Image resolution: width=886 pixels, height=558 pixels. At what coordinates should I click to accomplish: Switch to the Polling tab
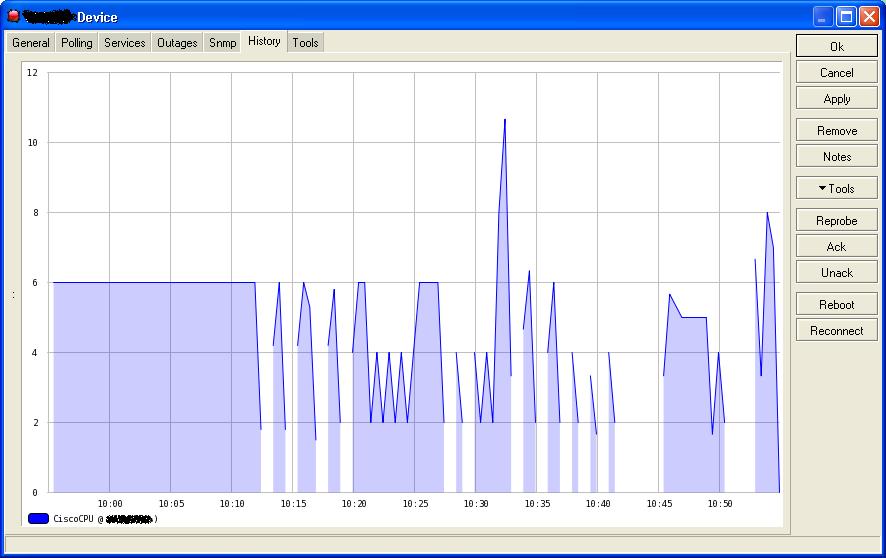point(77,43)
